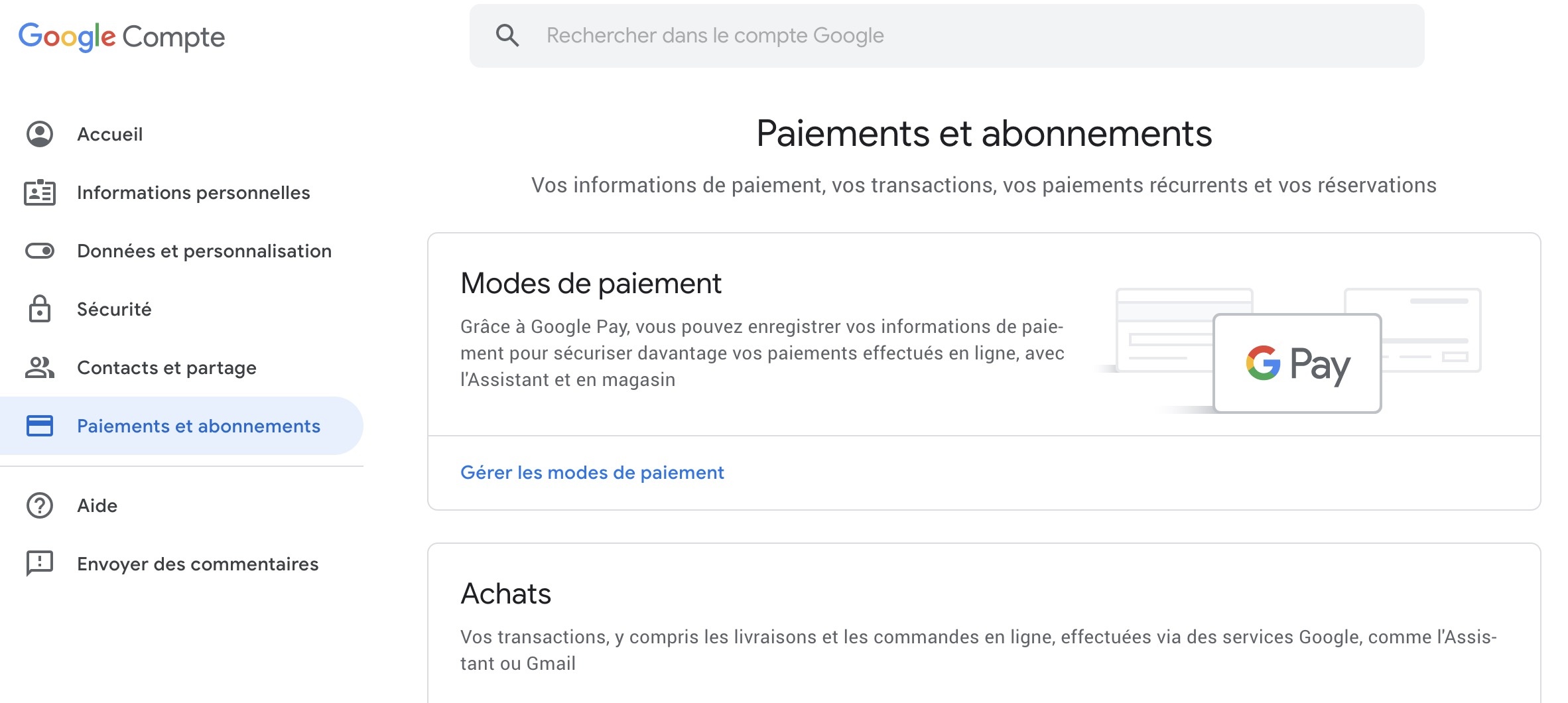Screen dimensions: 1568x703
Task: Open Gérer les modes de paiement
Action: tap(592, 472)
